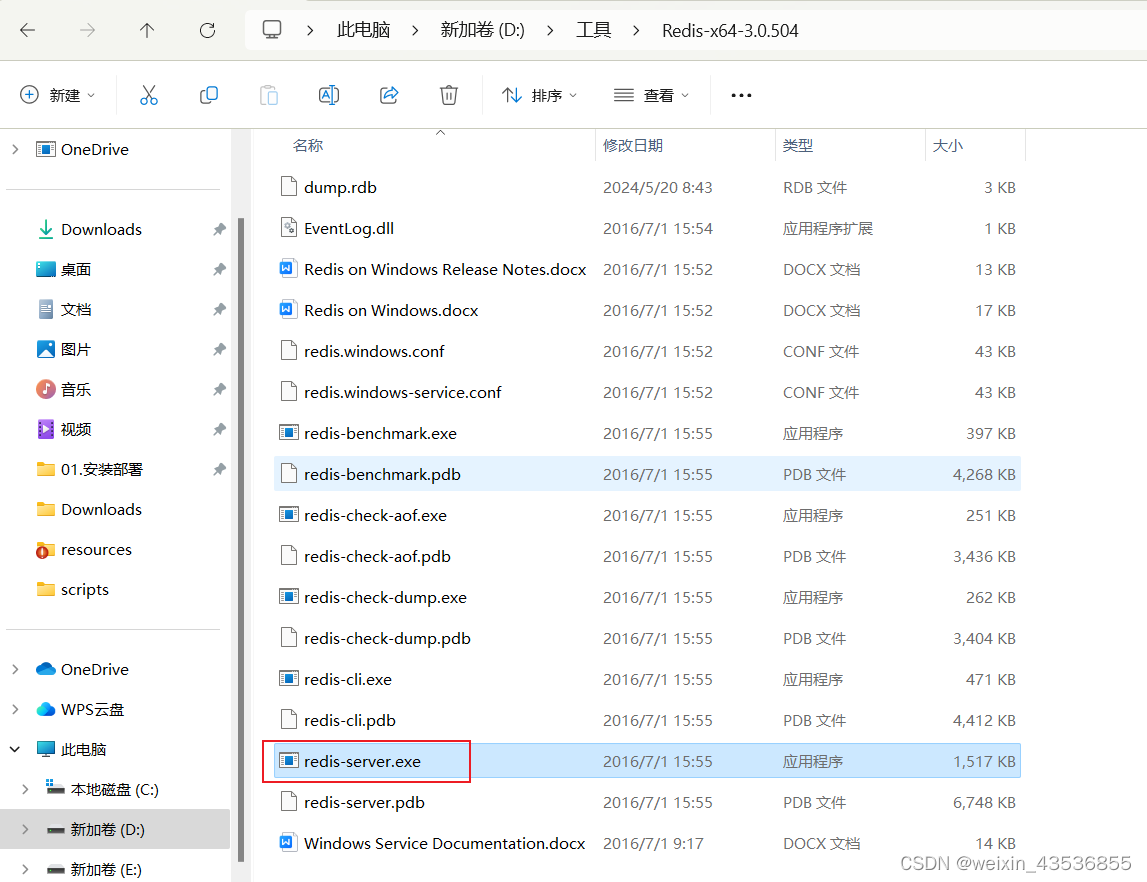1147x882 pixels.
Task: Click the Delete trash icon
Action: 448,95
